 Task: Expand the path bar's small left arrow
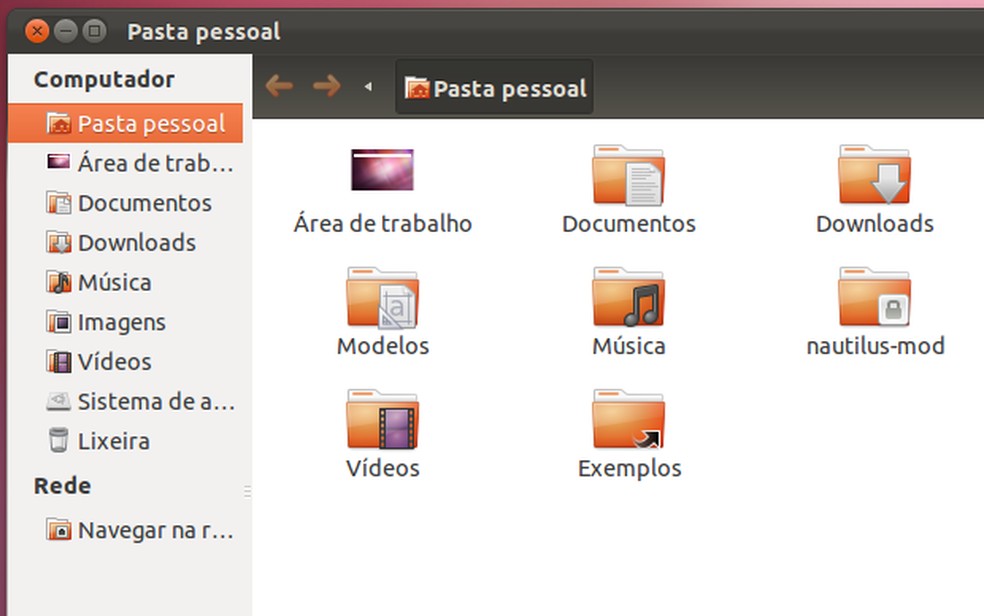click(x=368, y=87)
